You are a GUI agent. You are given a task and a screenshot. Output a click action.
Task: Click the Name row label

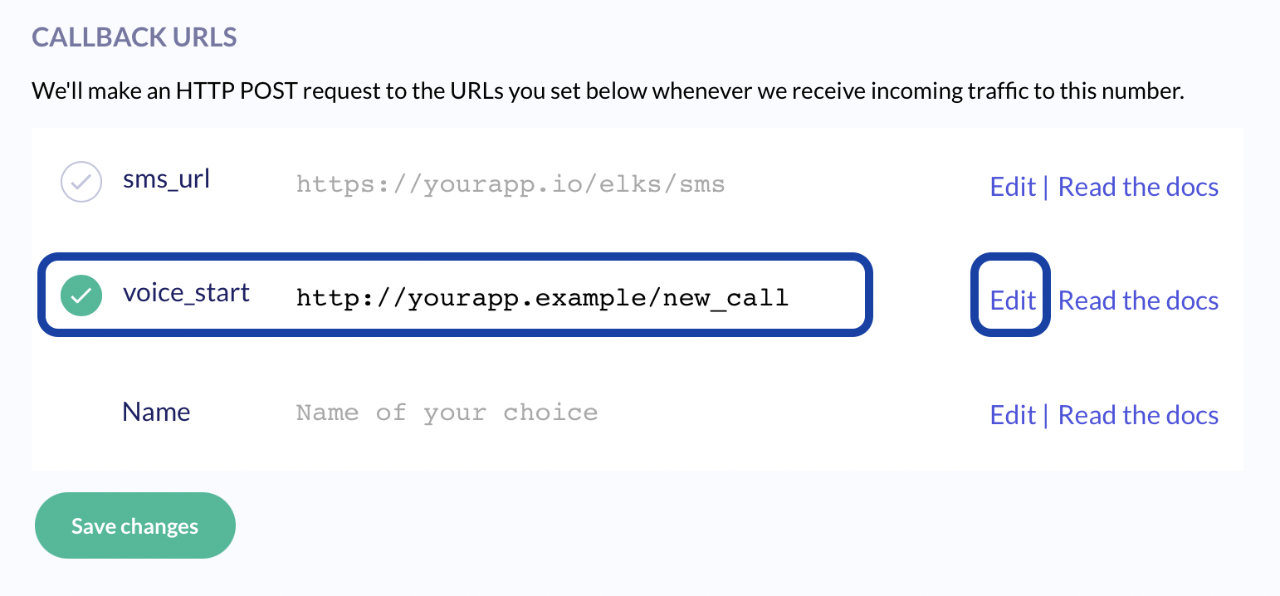pos(156,412)
